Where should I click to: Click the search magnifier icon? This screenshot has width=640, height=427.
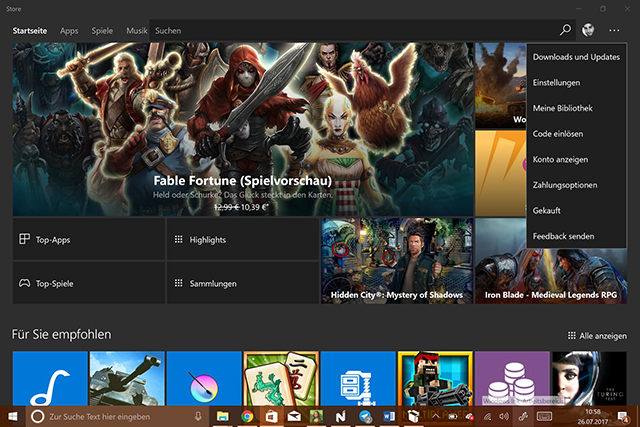coord(565,30)
